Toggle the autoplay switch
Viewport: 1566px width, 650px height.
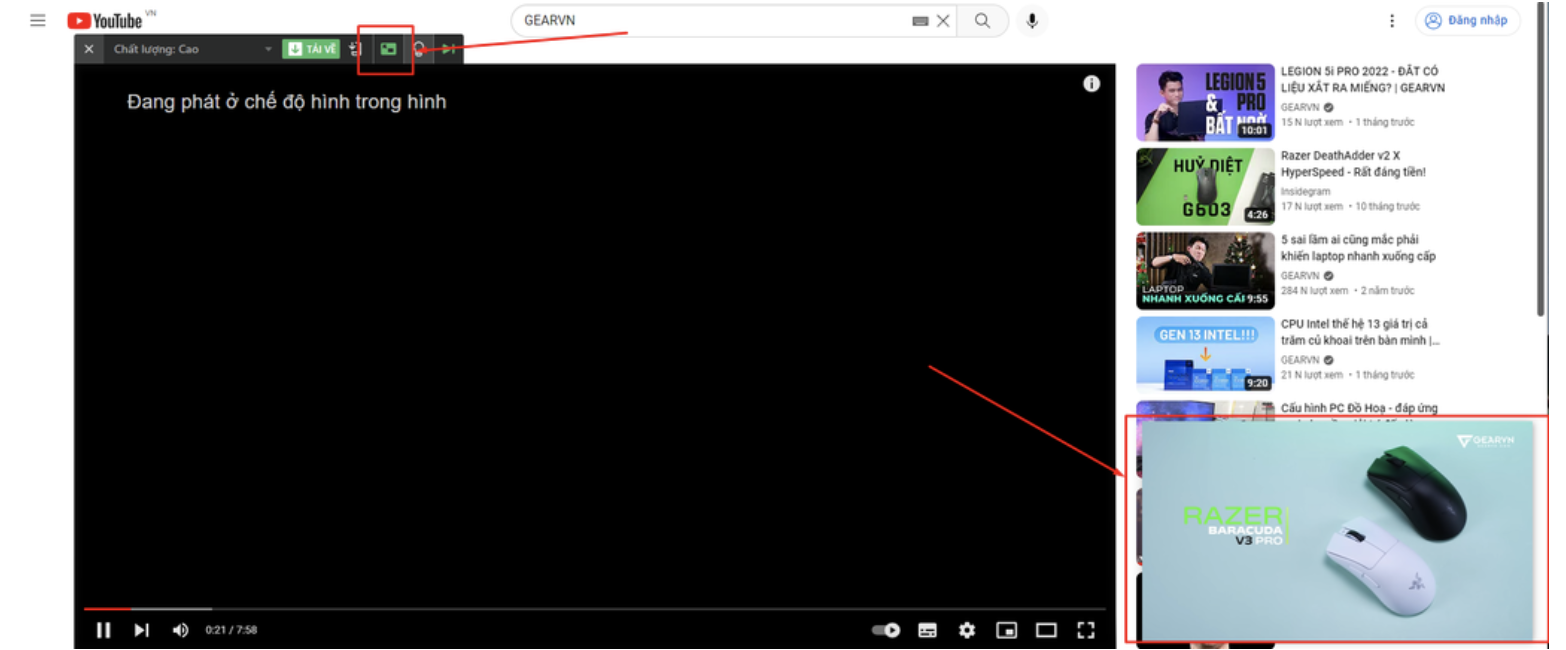(886, 630)
